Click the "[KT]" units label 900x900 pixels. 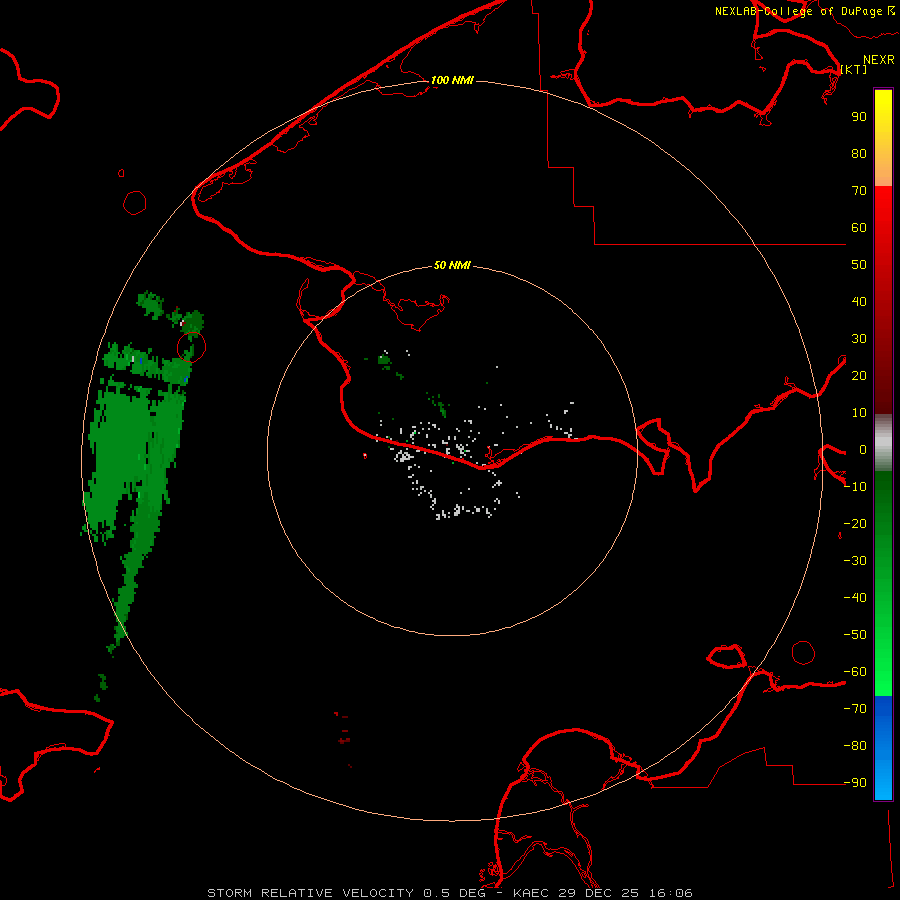pyautogui.click(x=854, y=69)
